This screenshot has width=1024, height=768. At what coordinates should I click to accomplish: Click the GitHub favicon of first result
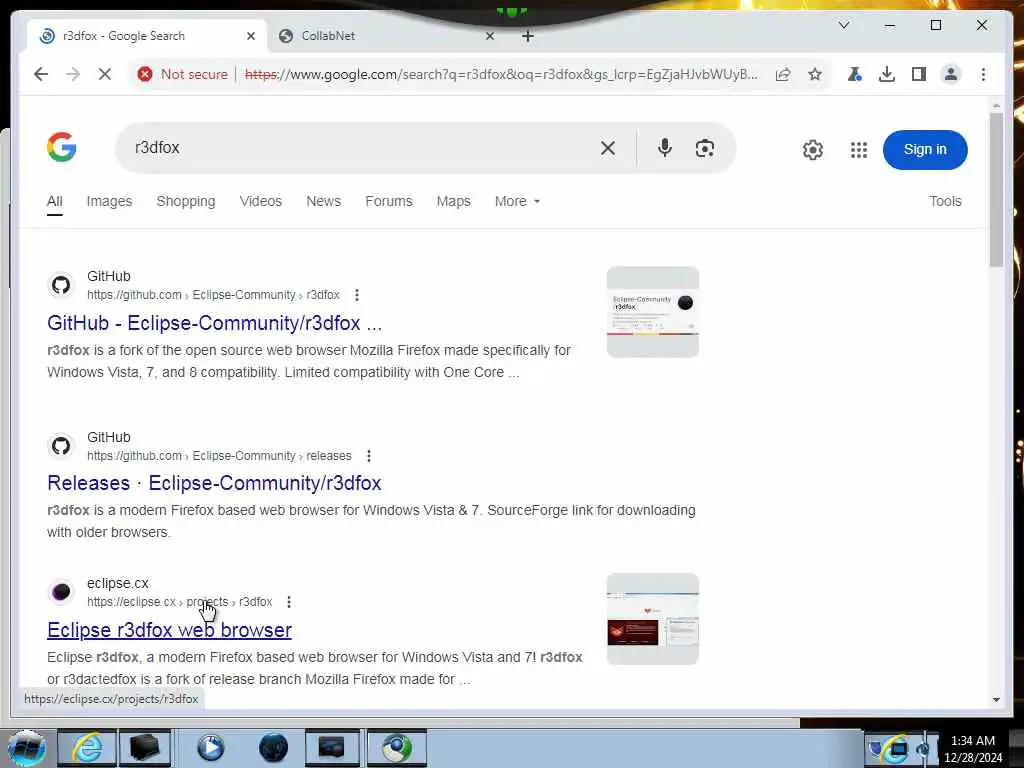(x=61, y=285)
